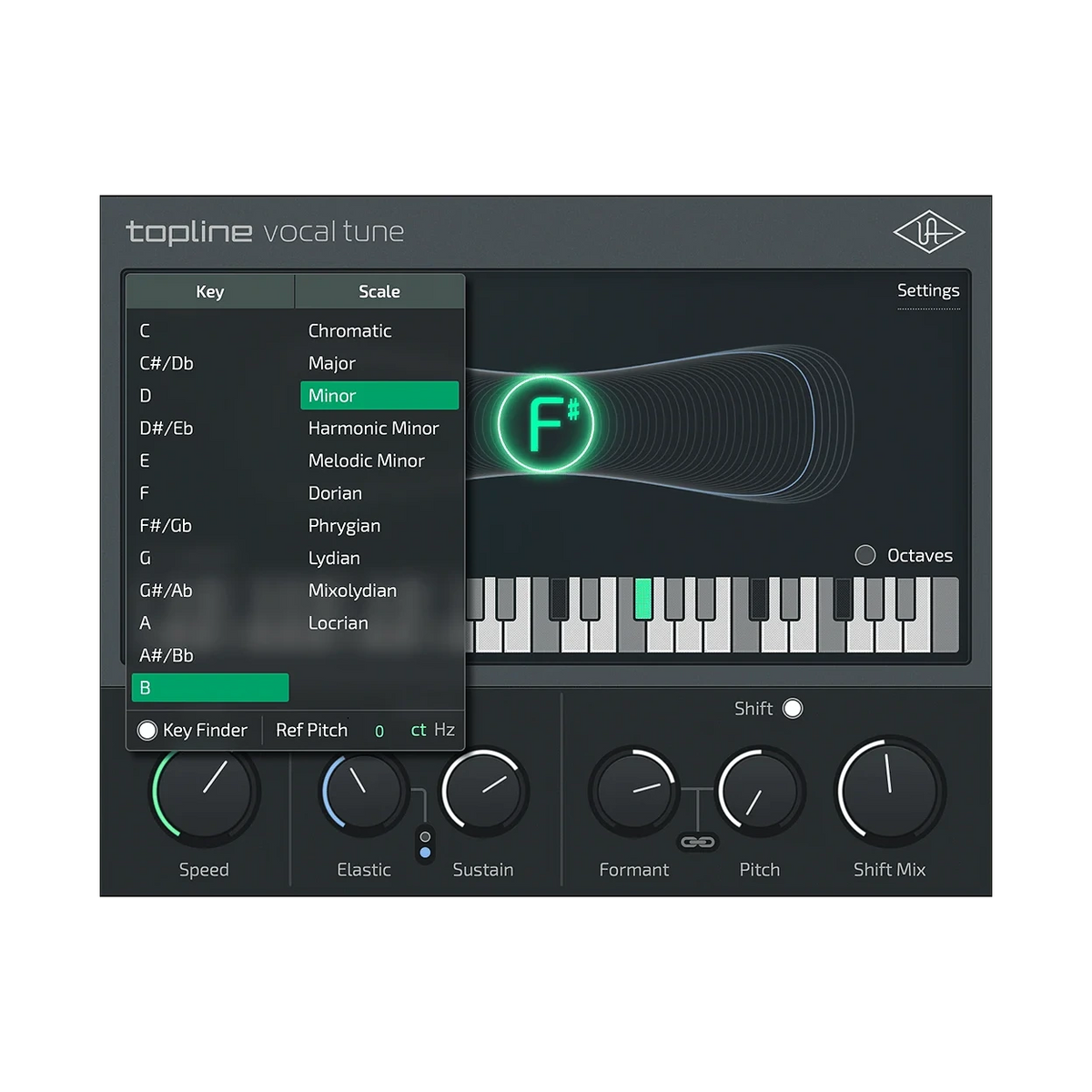Choose the Harmonic Minor scale
1092x1092 pixels.
(x=379, y=428)
